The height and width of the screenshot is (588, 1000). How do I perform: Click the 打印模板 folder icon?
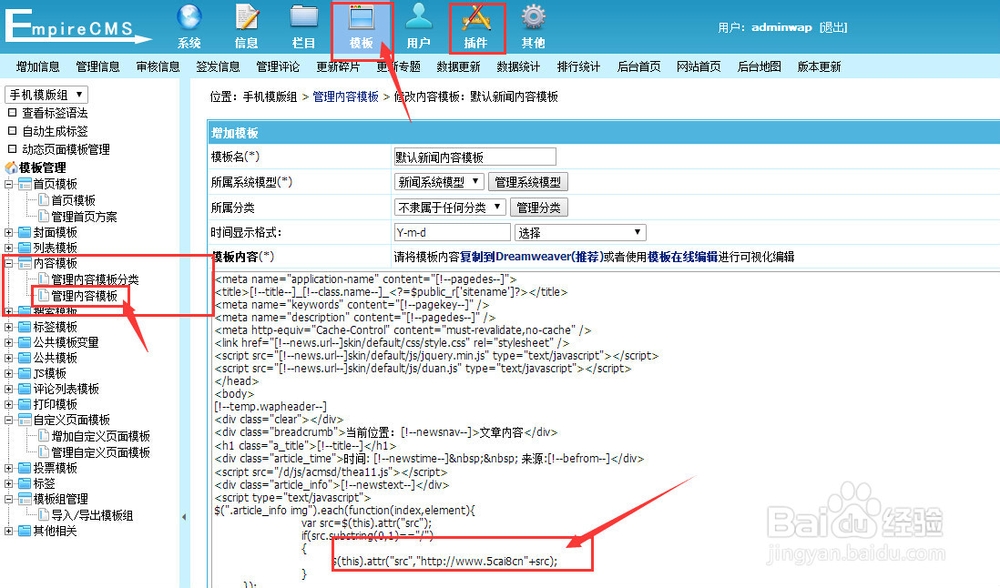(x=25, y=404)
